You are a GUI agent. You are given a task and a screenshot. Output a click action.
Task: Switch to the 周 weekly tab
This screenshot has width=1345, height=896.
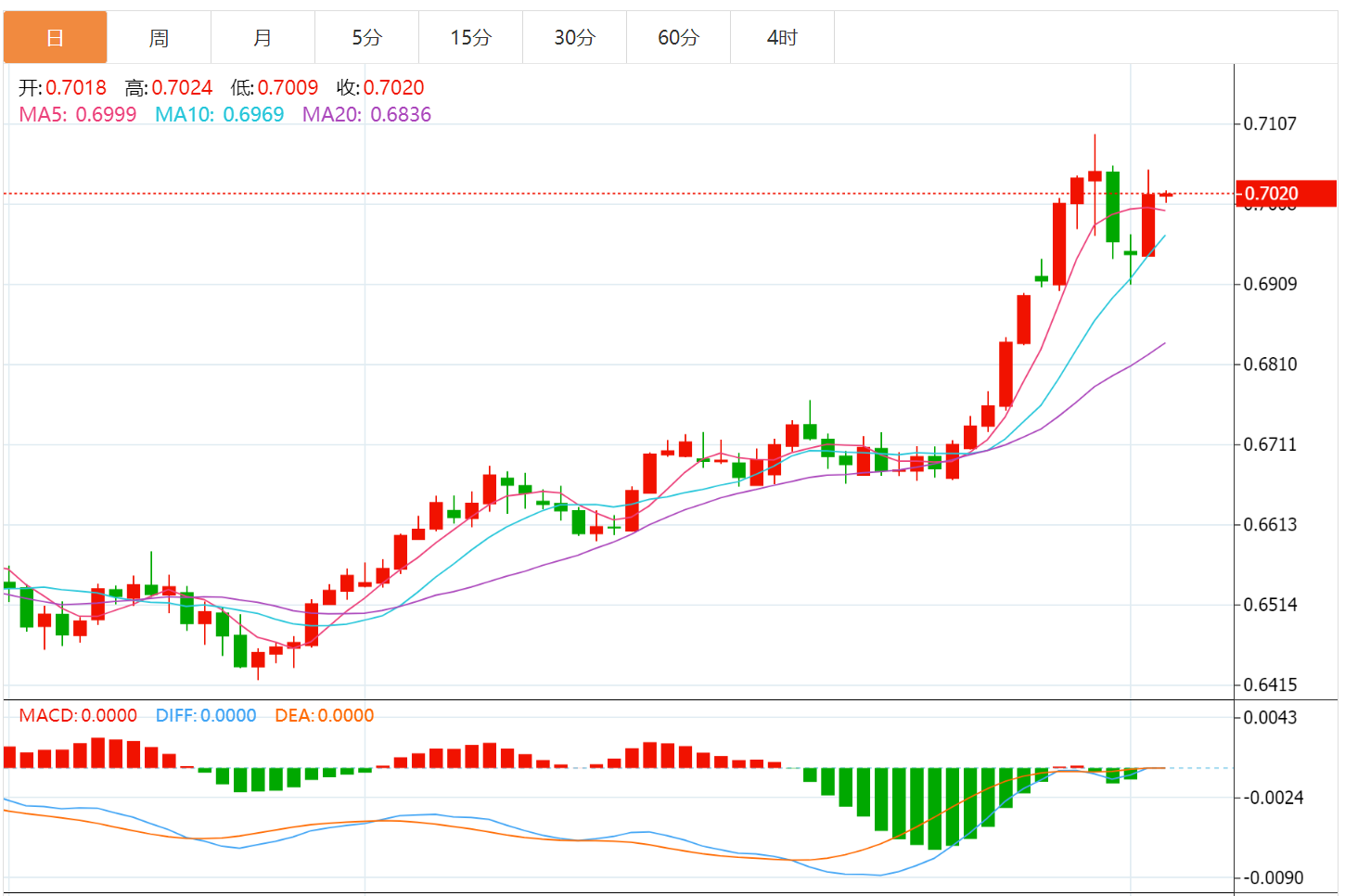[160, 38]
